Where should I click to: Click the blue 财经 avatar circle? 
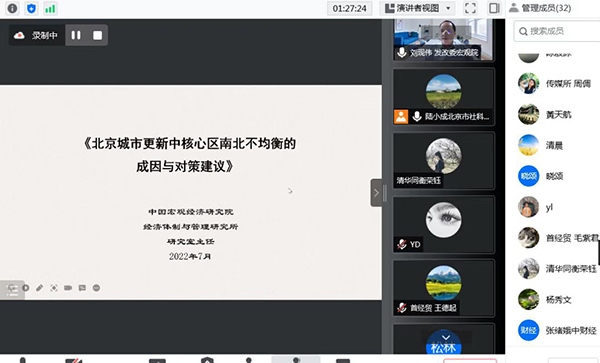pos(528,330)
